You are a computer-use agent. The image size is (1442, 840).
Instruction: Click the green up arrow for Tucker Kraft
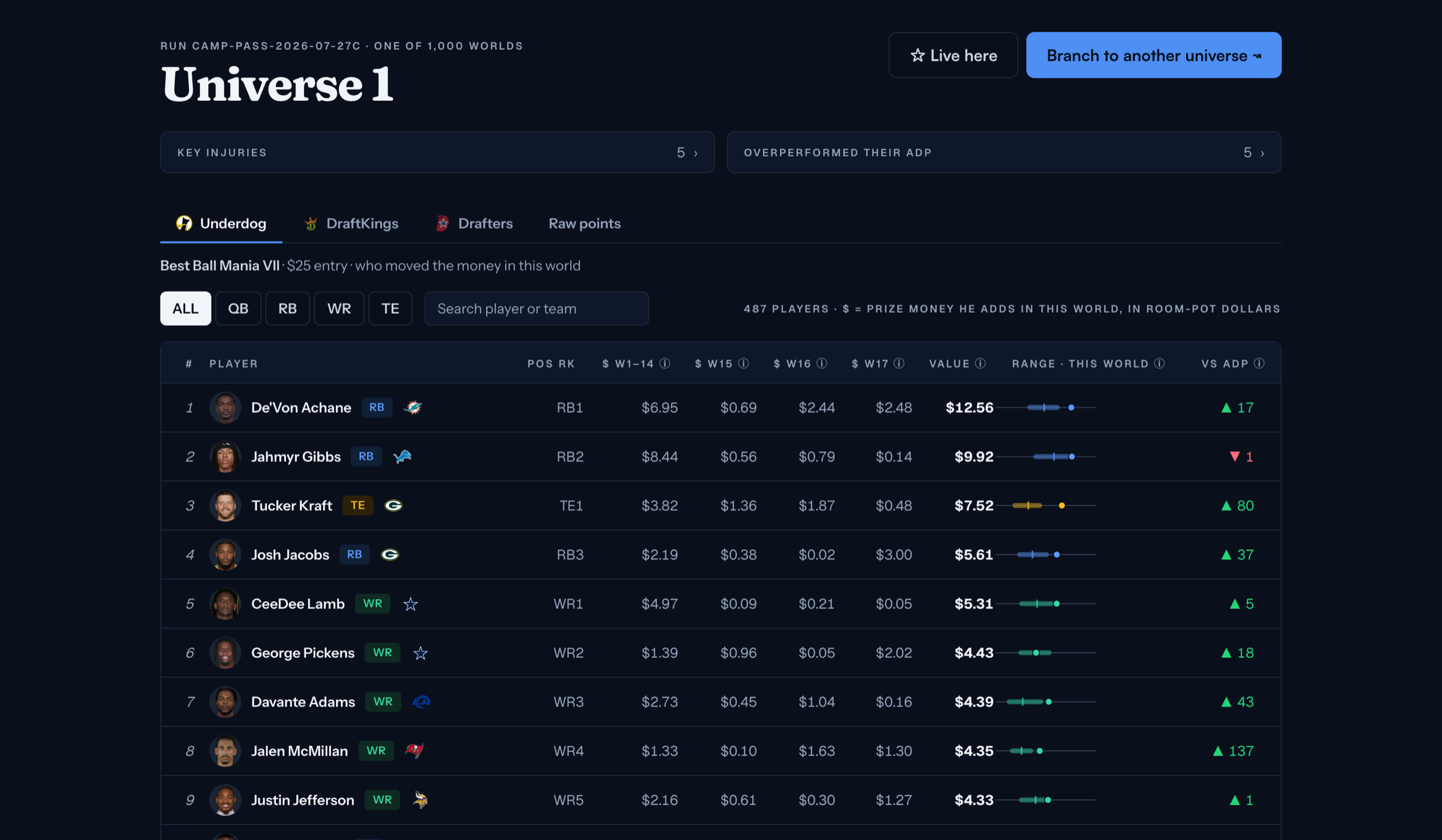(1226, 505)
